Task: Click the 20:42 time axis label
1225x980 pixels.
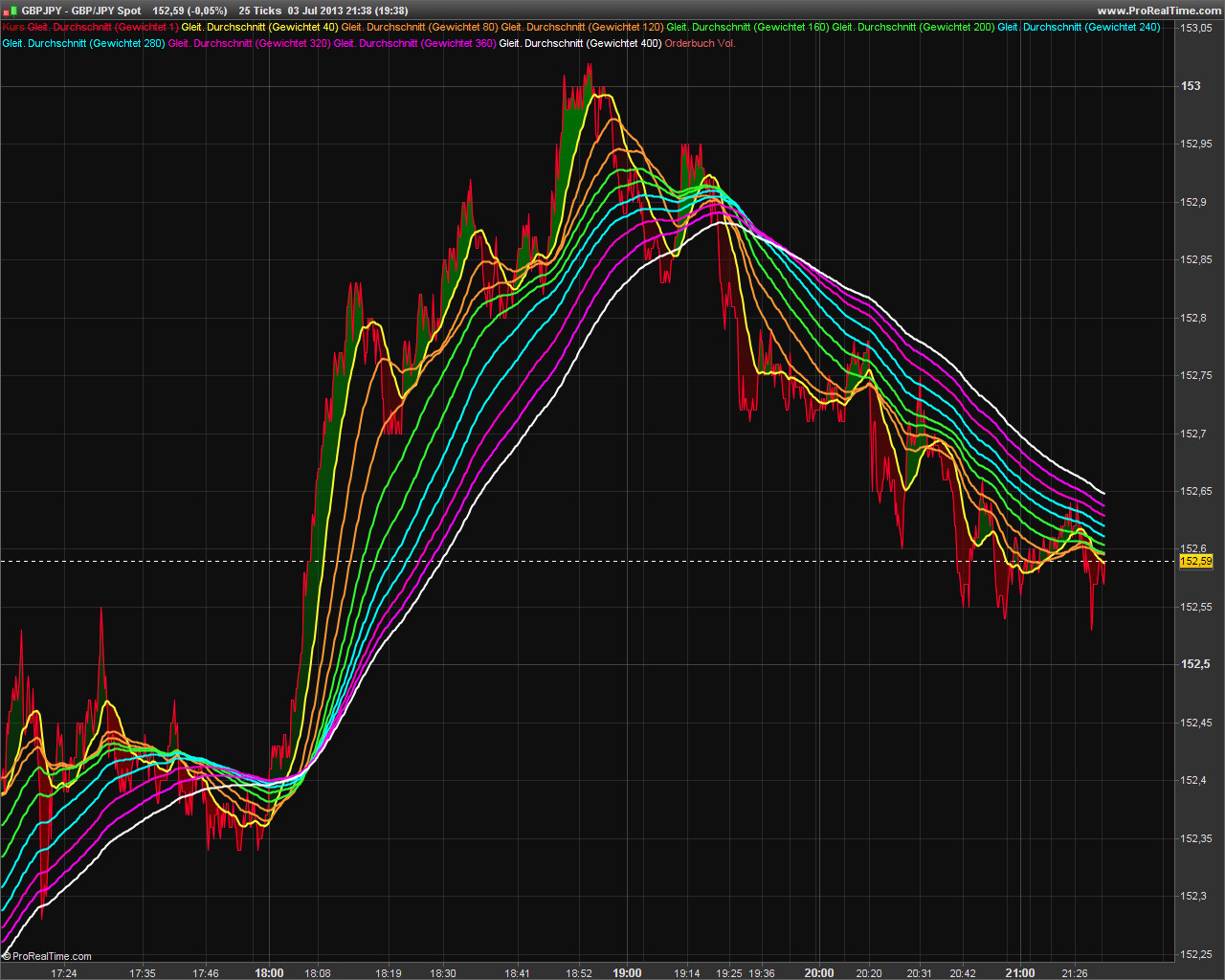Action: coord(963,973)
